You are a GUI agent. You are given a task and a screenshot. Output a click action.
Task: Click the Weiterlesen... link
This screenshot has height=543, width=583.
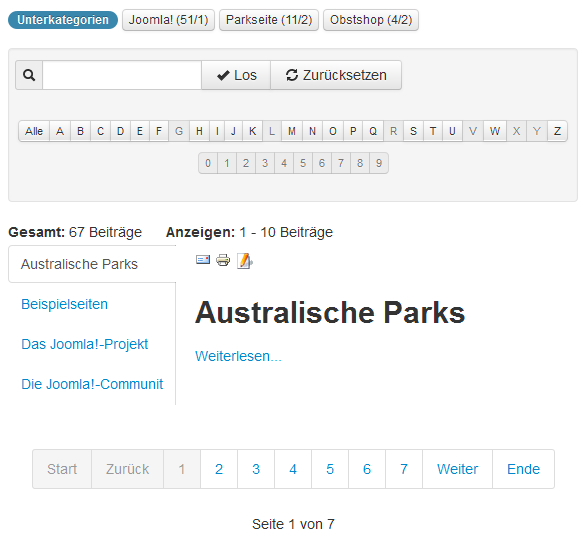238,356
